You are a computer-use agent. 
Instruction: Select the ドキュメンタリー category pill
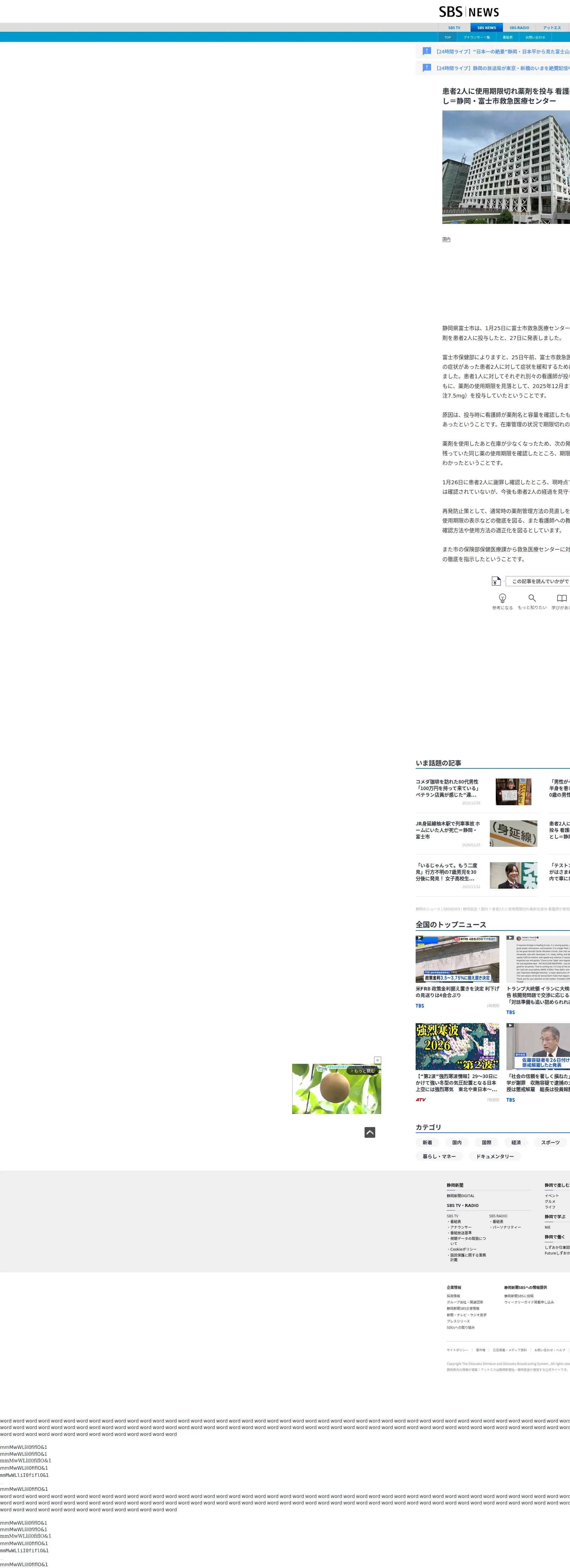495,1156
